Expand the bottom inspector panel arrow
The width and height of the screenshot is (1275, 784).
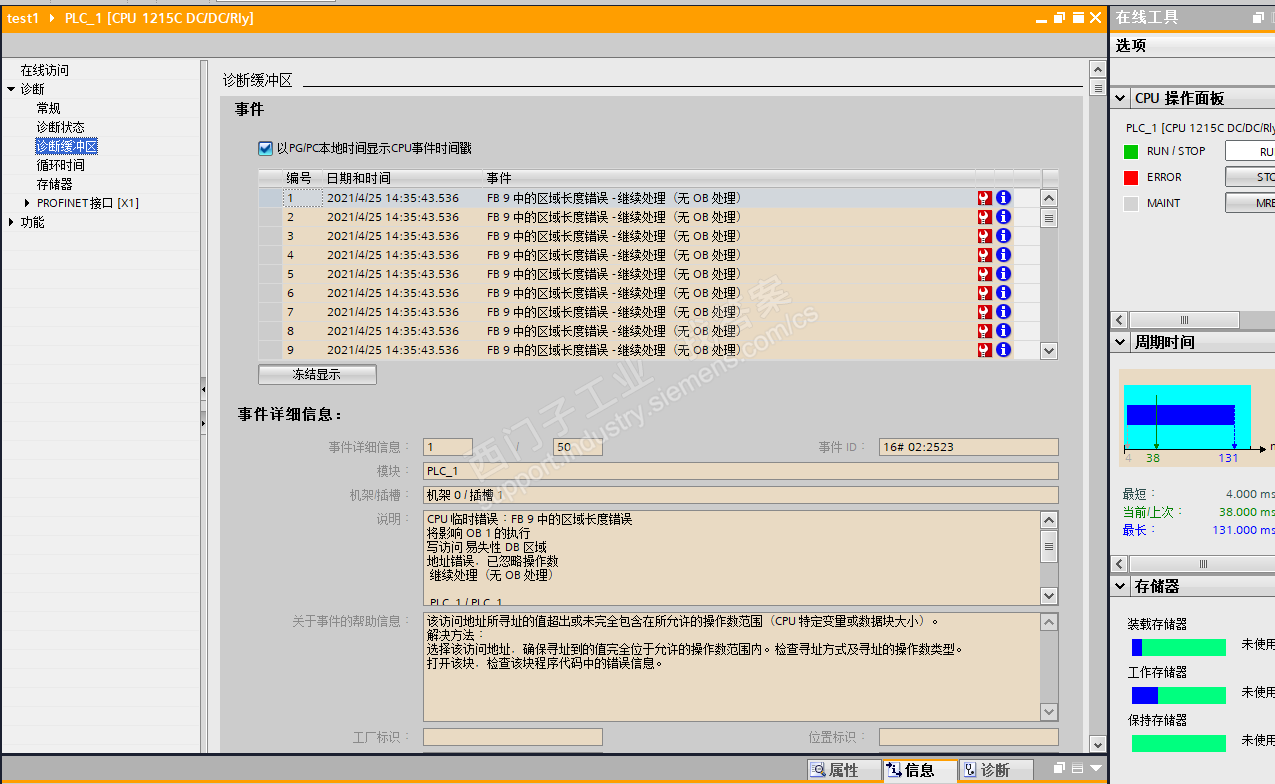click(x=1094, y=769)
